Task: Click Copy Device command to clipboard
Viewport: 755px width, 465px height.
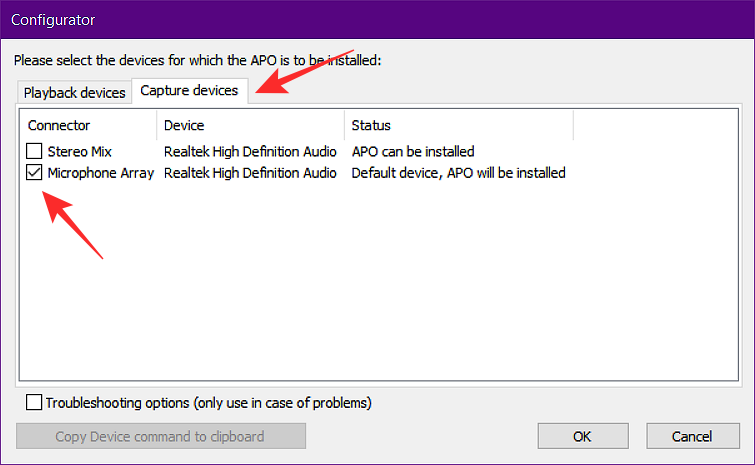Action: tap(160, 436)
